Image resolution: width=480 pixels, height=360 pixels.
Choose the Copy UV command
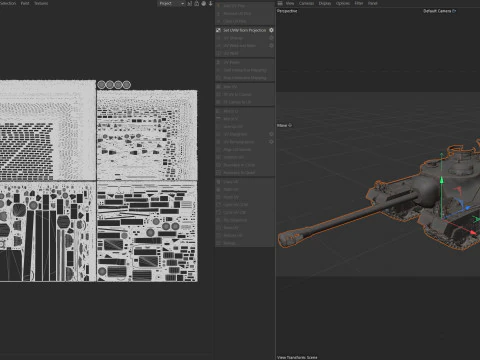point(245,182)
